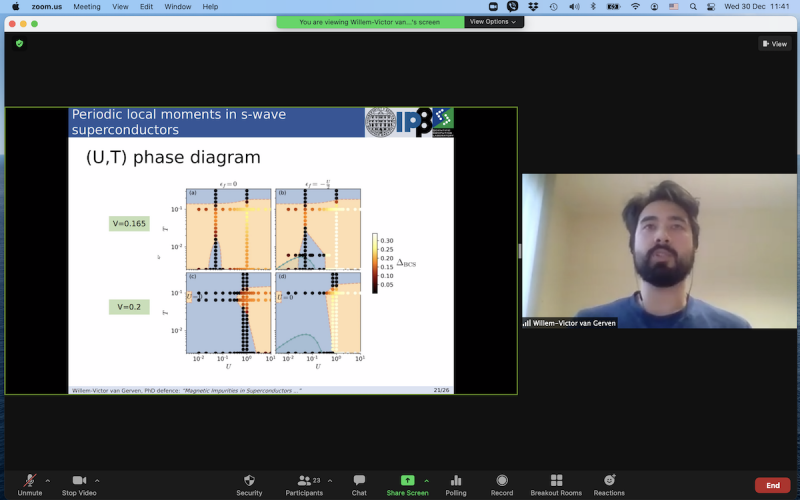The height and width of the screenshot is (500, 800).
Task: Click the red End button
Action: [772, 485]
